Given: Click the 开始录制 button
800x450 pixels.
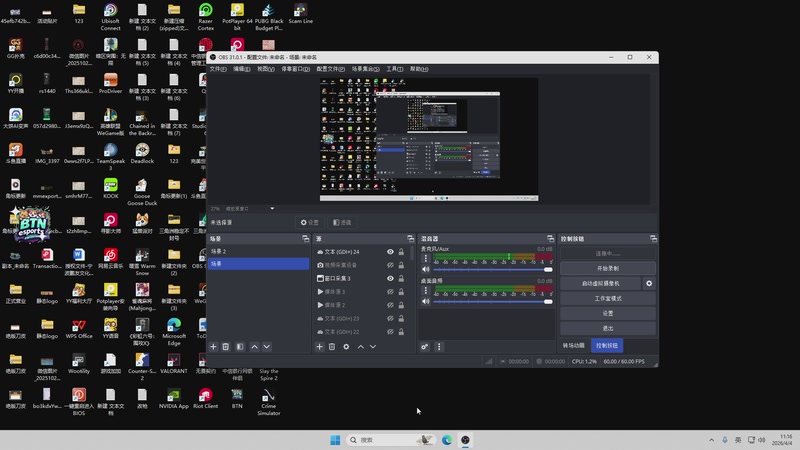Looking at the screenshot, I should [608, 268].
